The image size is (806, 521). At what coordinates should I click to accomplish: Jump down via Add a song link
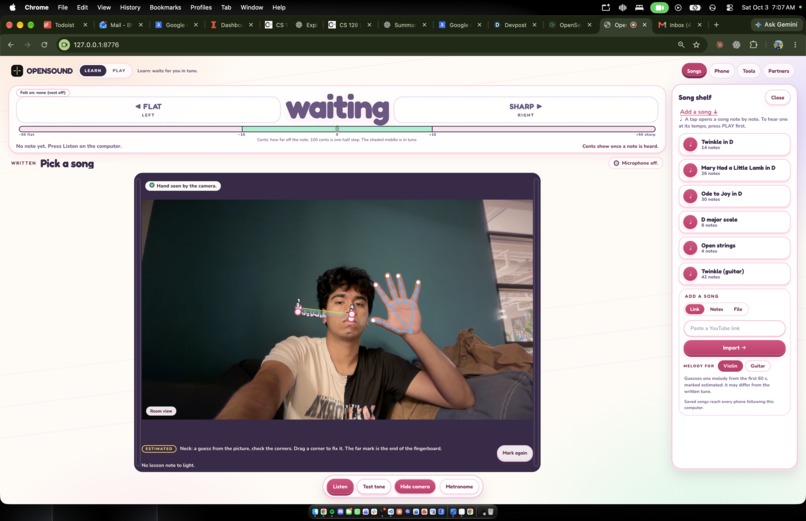[x=698, y=111]
